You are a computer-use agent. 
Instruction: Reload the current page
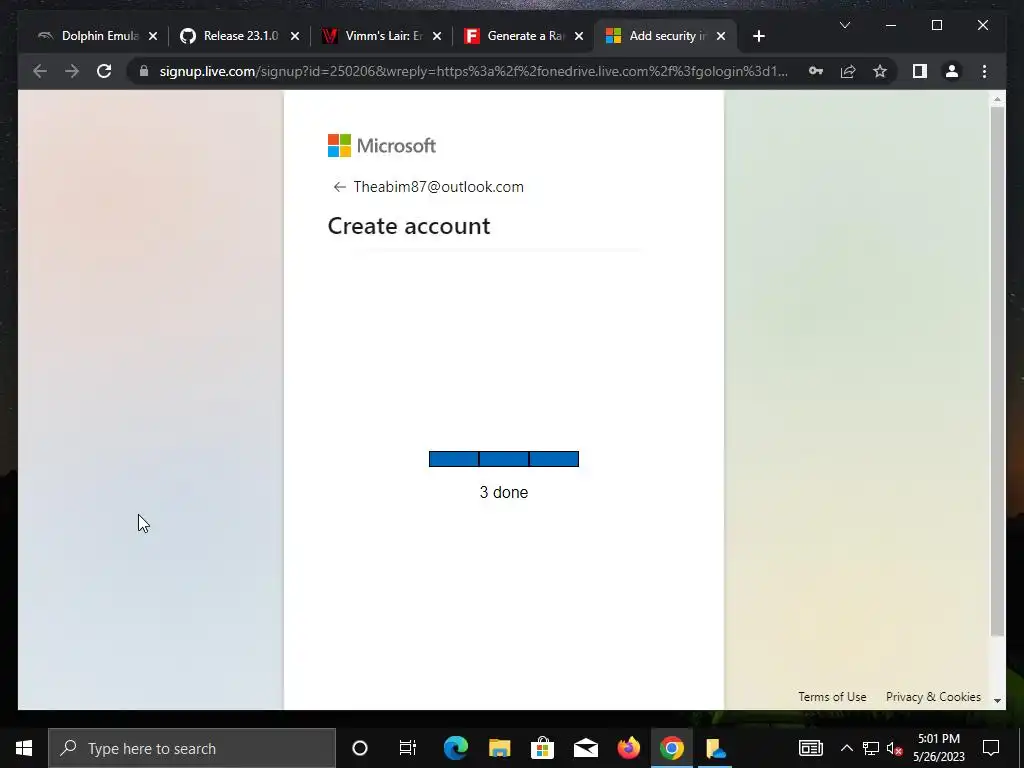pyautogui.click(x=104, y=71)
